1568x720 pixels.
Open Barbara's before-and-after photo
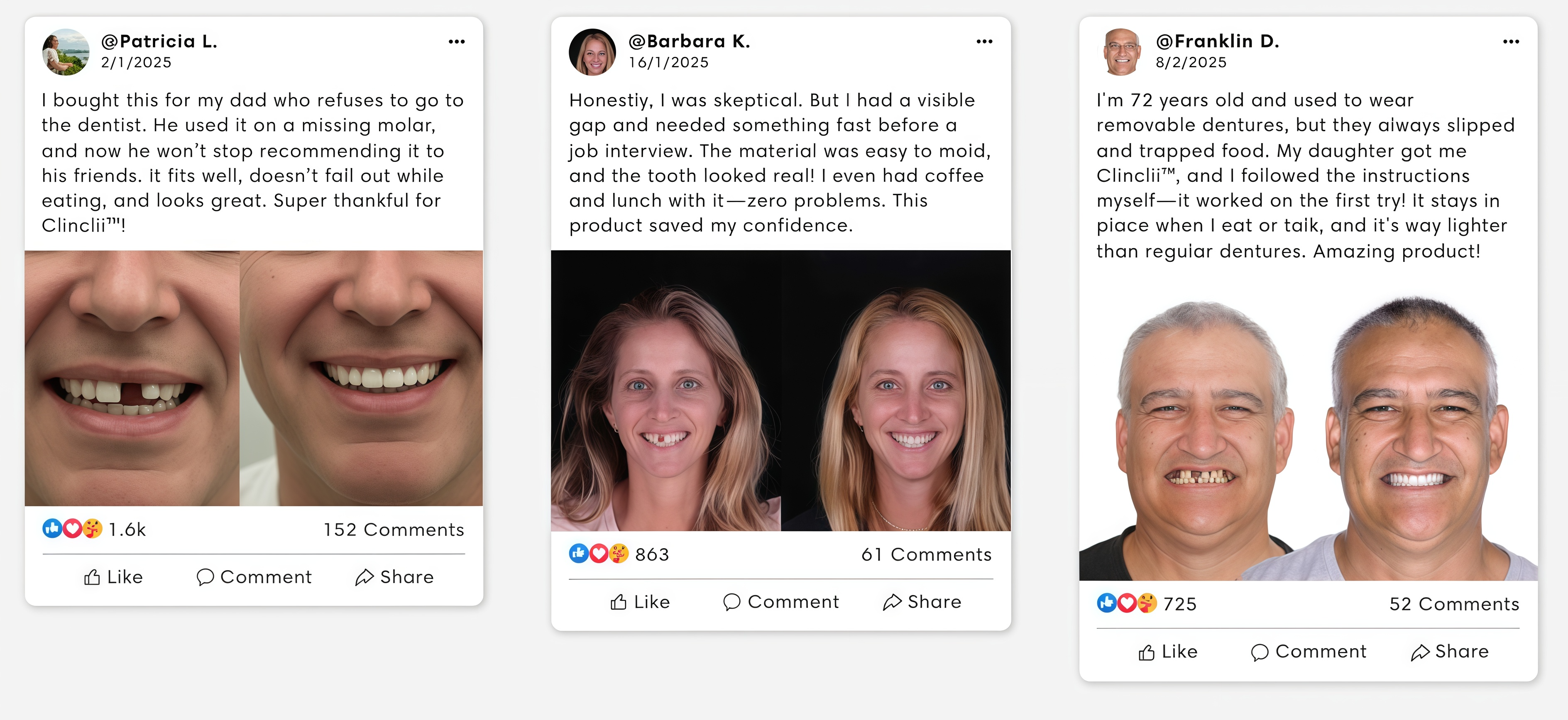point(781,391)
